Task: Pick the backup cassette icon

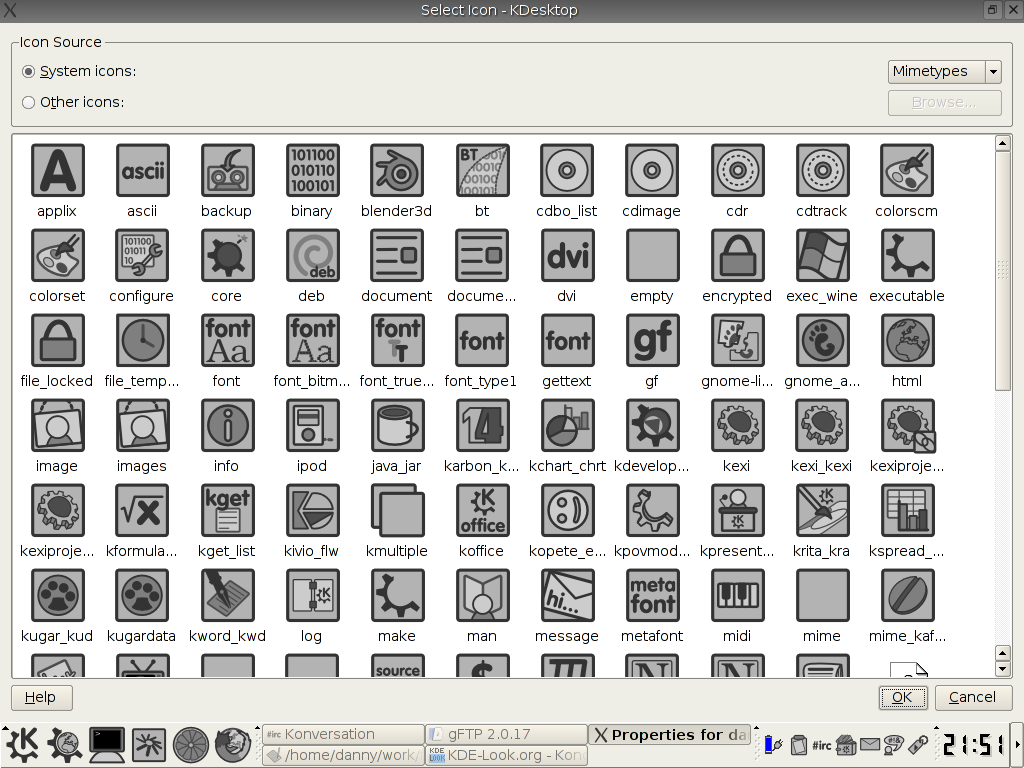Action: [227, 170]
